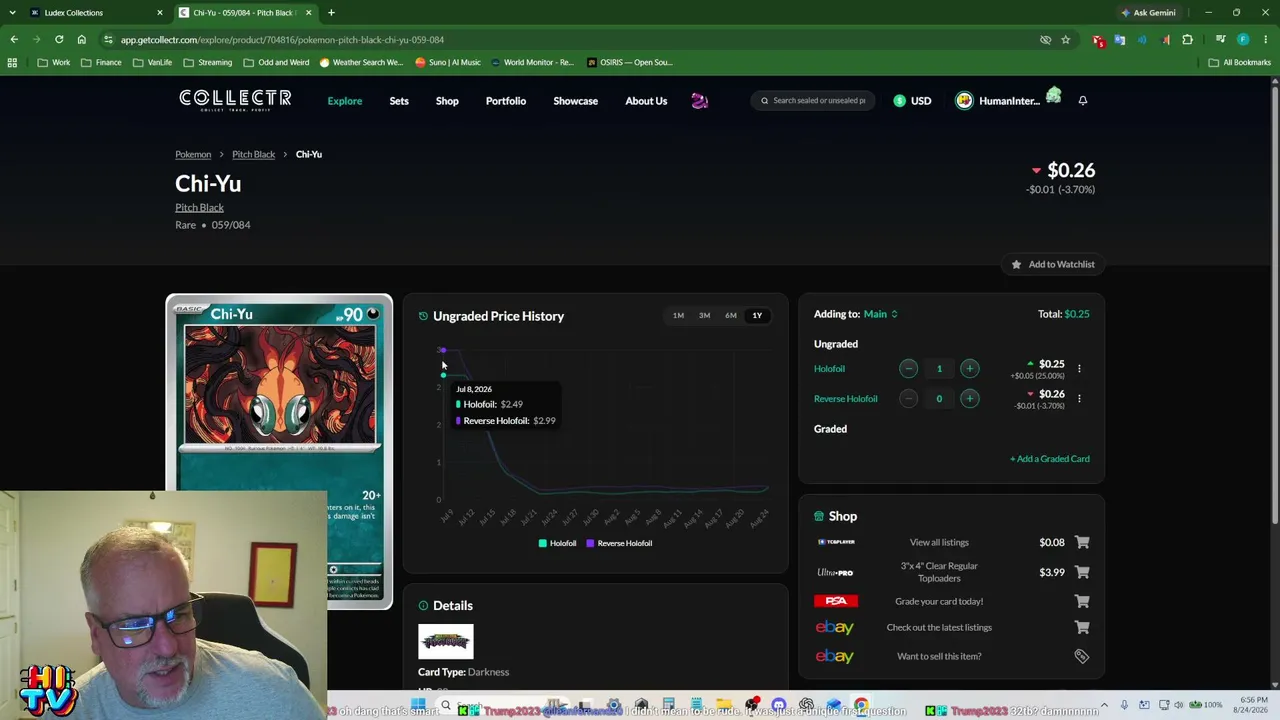This screenshot has width=1280, height=720.
Task: Toggle Reverse Holofoil series in chart legend
Action: [x=619, y=543]
